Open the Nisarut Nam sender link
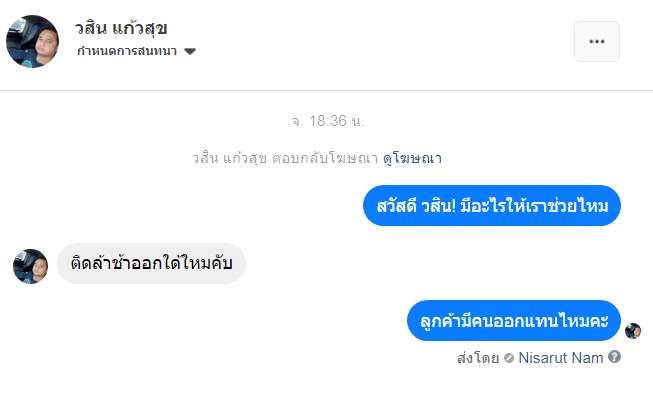Image resolution: width=653 pixels, height=420 pixels. coord(560,357)
